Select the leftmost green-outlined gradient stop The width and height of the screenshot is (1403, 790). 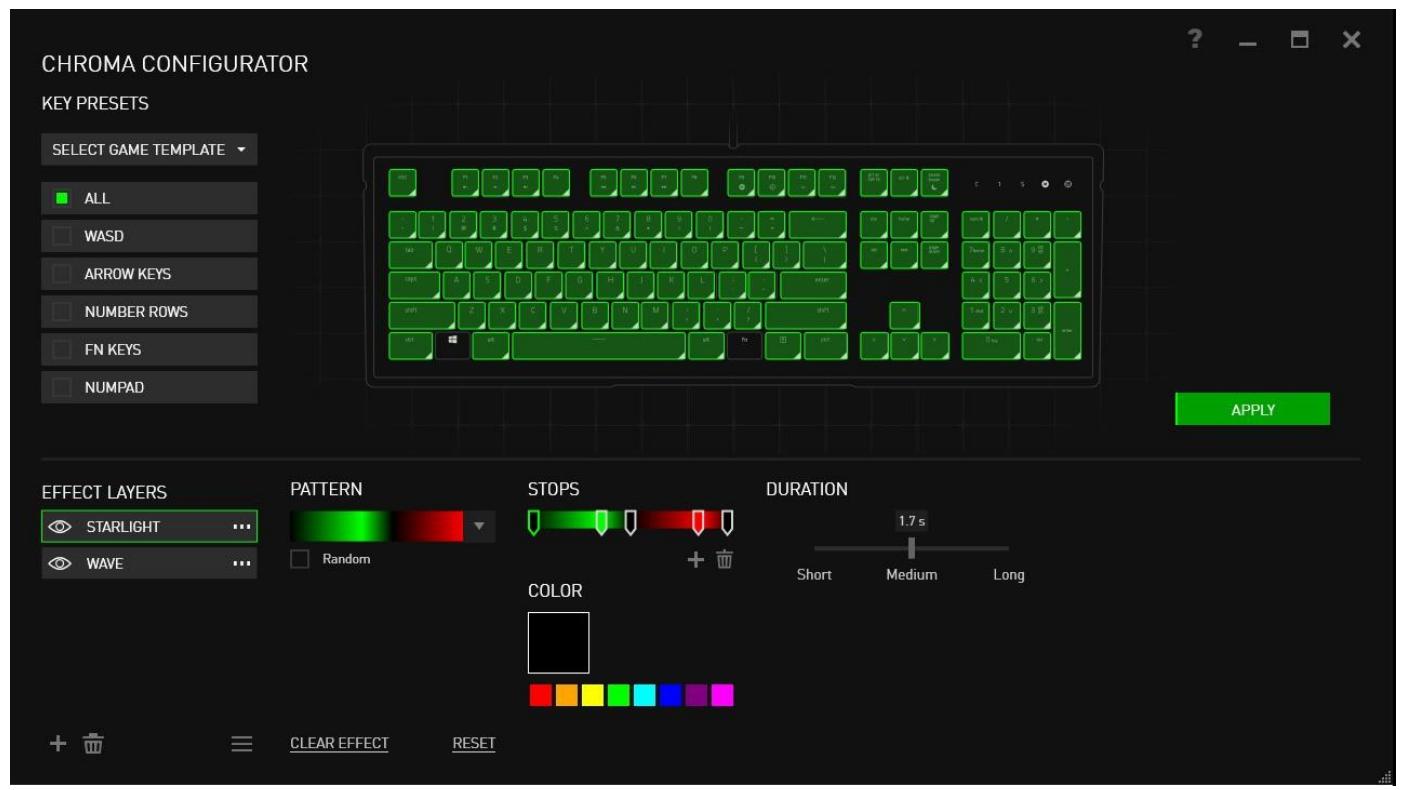534,523
